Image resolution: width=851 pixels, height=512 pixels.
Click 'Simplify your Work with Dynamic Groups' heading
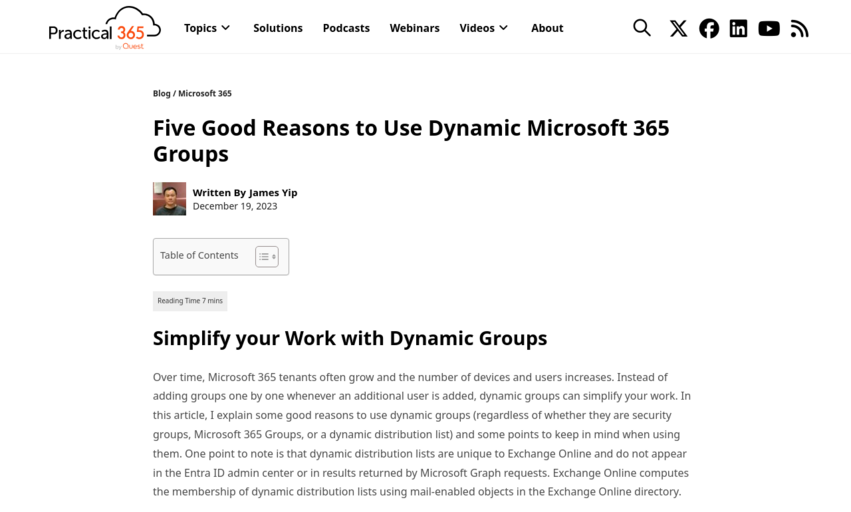[x=350, y=338]
